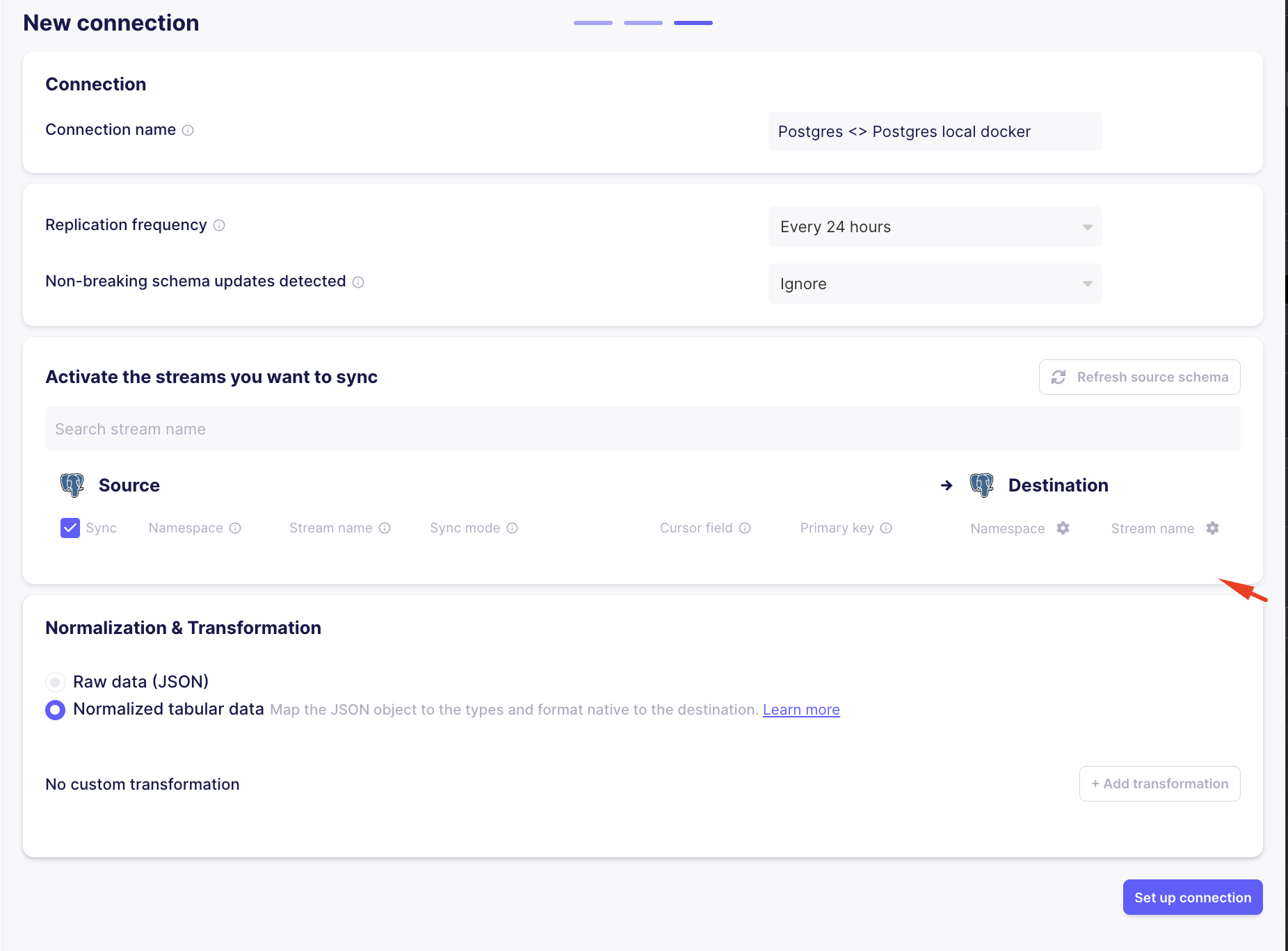Screen dimensions: 1288x951
Task: Click the Primary key info icon
Action: coord(886,528)
